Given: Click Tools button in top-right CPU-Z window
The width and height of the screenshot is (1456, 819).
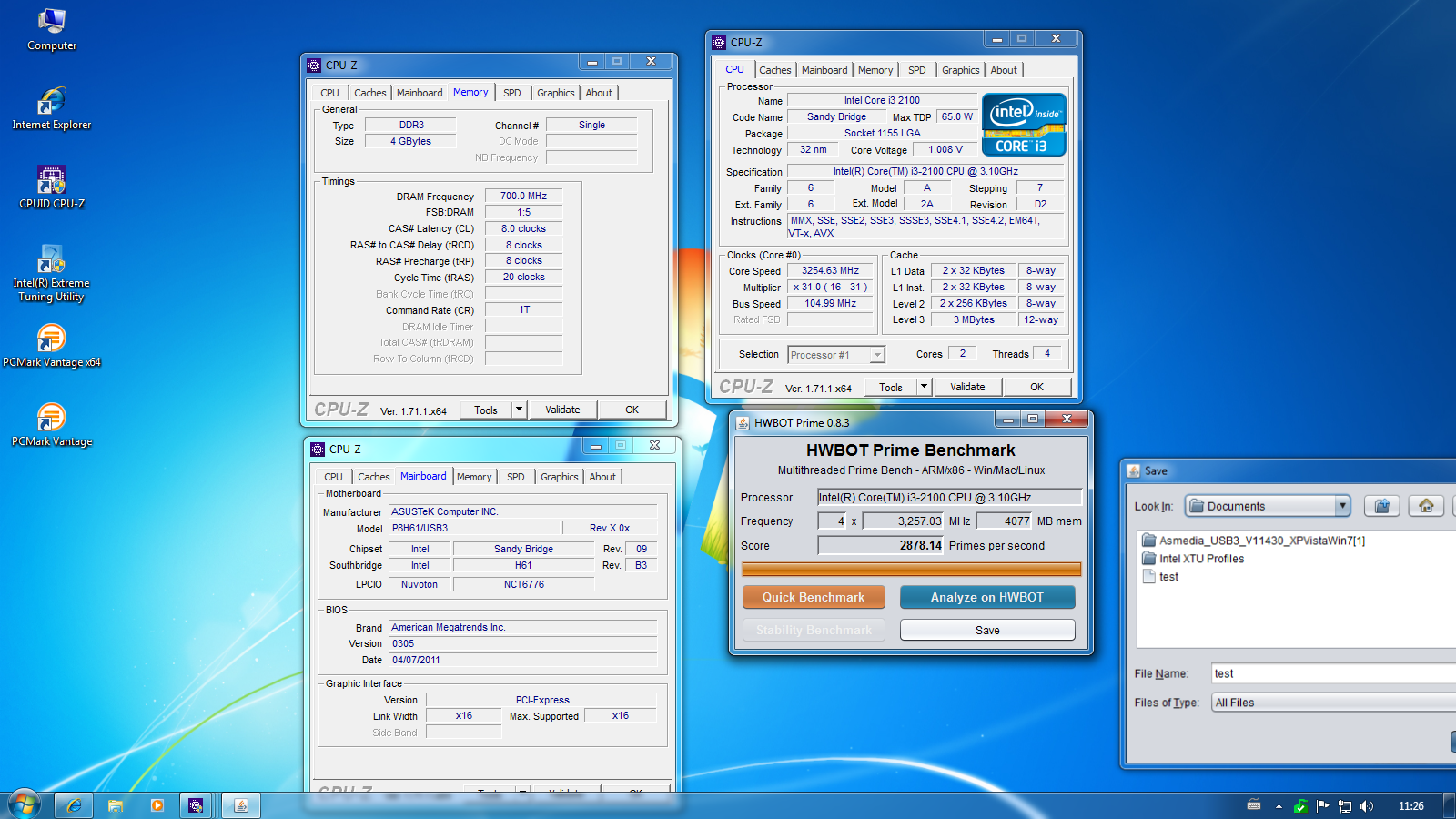Looking at the screenshot, I should point(891,387).
